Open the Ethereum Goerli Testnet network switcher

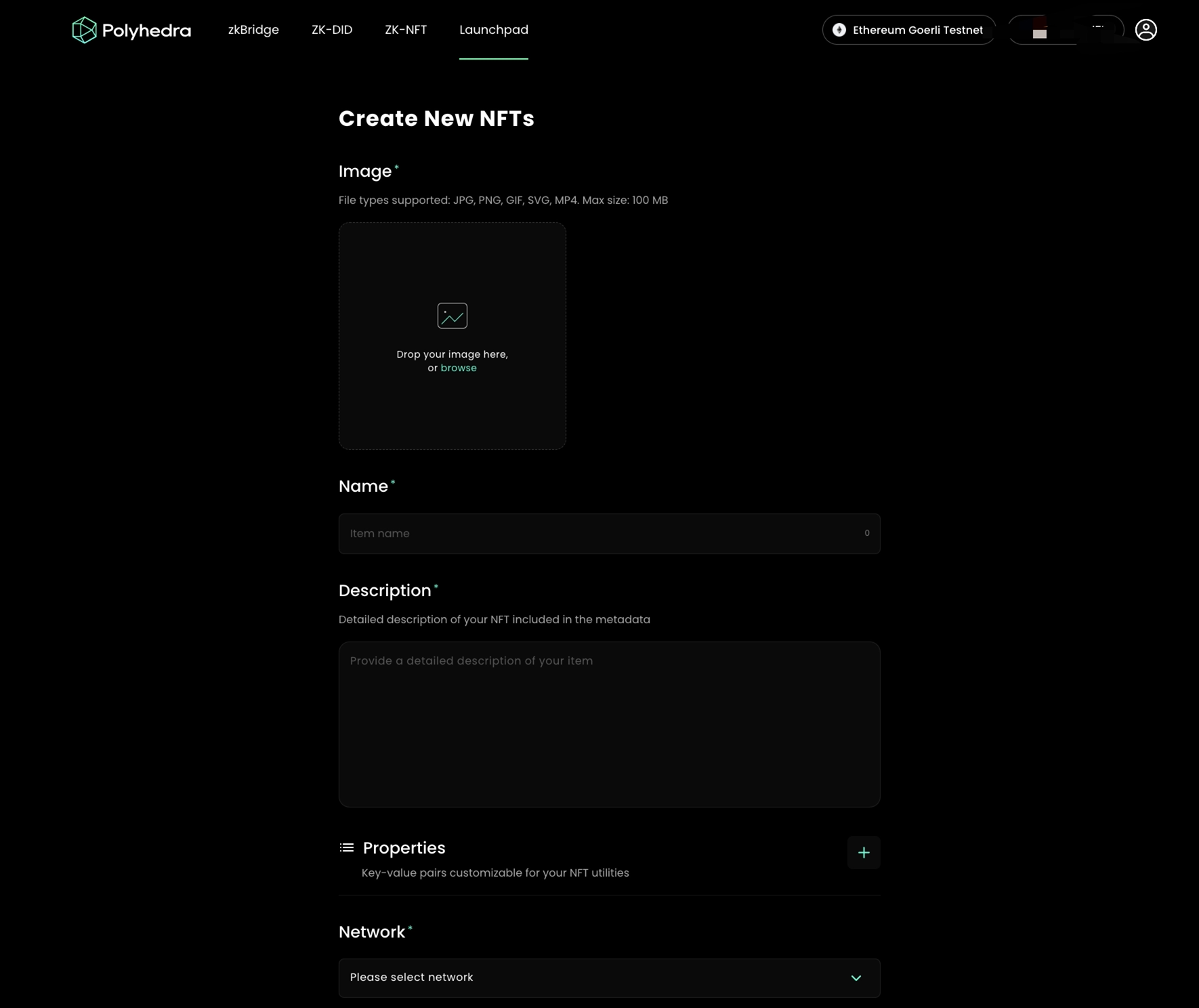click(x=908, y=30)
